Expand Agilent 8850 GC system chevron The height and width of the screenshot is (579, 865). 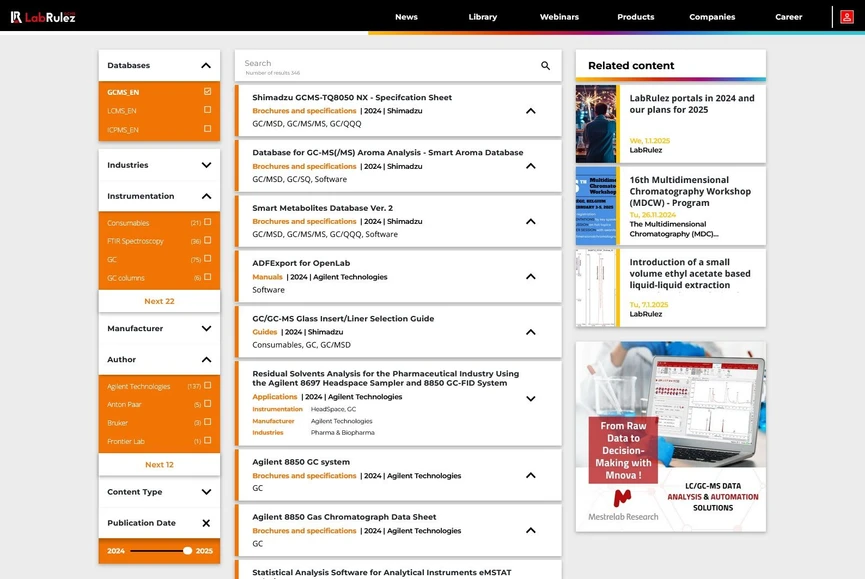(x=531, y=475)
